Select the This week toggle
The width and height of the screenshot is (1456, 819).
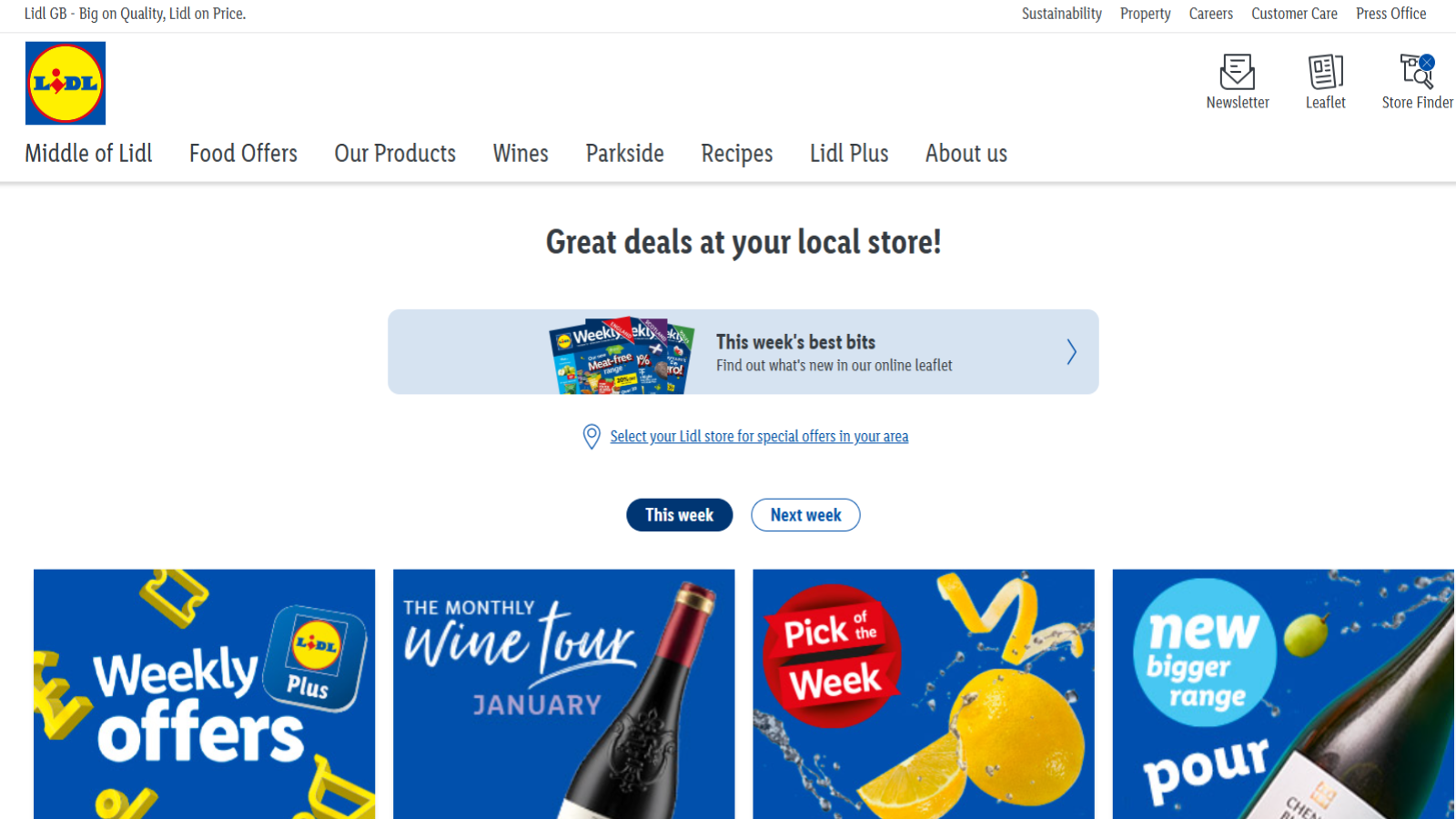tap(679, 514)
